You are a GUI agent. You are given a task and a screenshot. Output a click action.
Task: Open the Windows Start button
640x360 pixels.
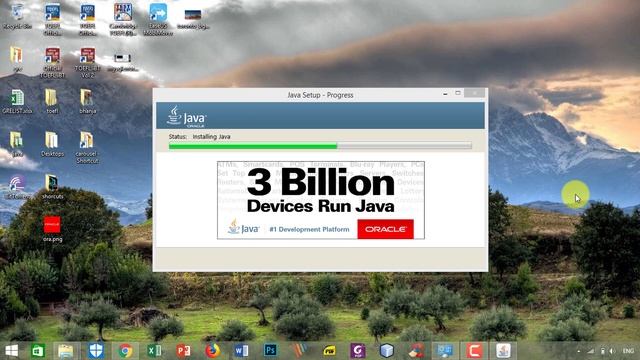coord(11,351)
